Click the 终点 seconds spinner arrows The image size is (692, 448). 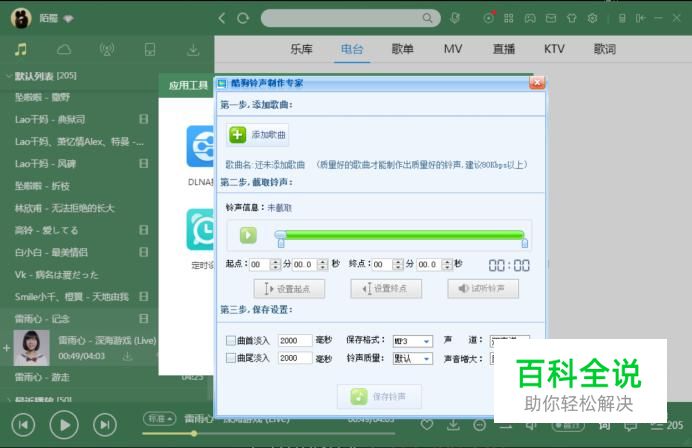pos(448,264)
